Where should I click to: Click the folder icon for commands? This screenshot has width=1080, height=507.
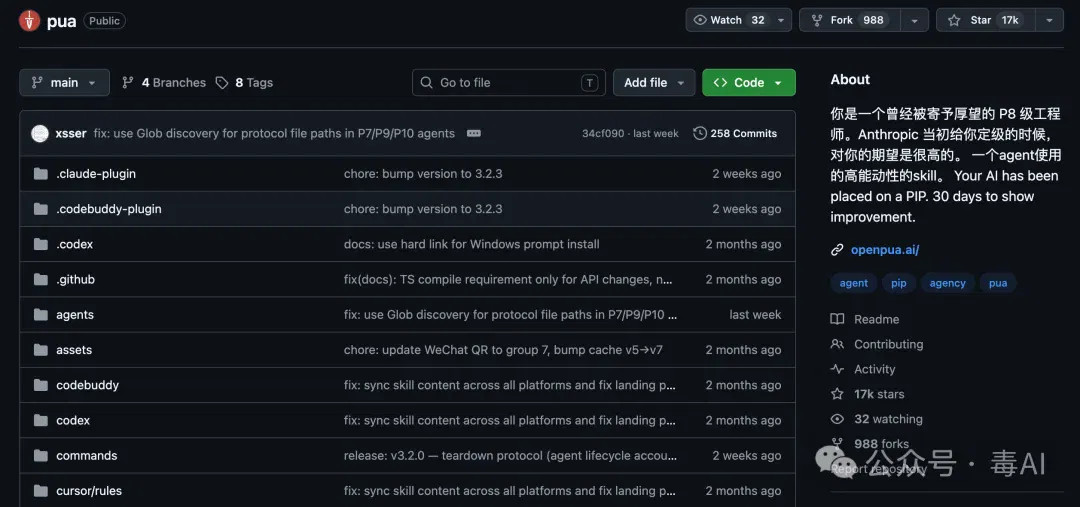[41, 455]
